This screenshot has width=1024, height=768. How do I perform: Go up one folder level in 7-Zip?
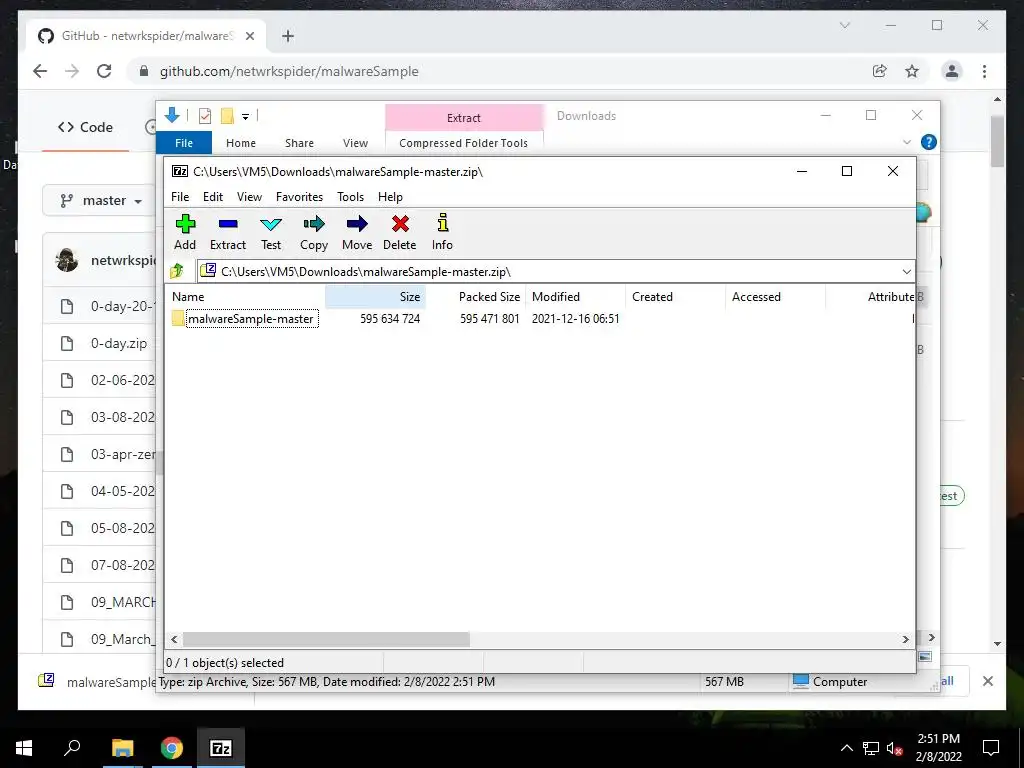tap(177, 271)
